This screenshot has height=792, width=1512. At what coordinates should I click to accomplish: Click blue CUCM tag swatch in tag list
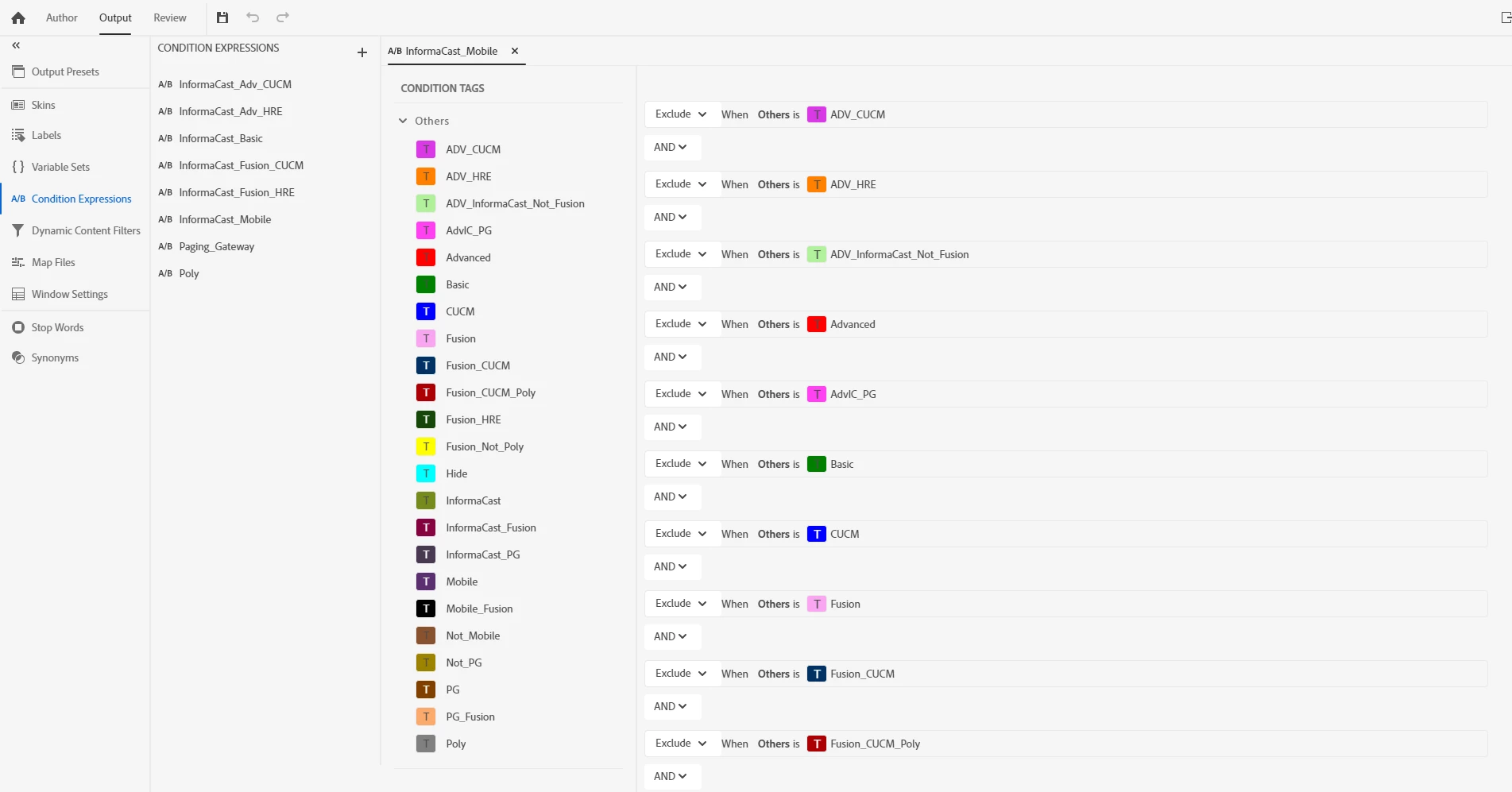click(x=426, y=311)
